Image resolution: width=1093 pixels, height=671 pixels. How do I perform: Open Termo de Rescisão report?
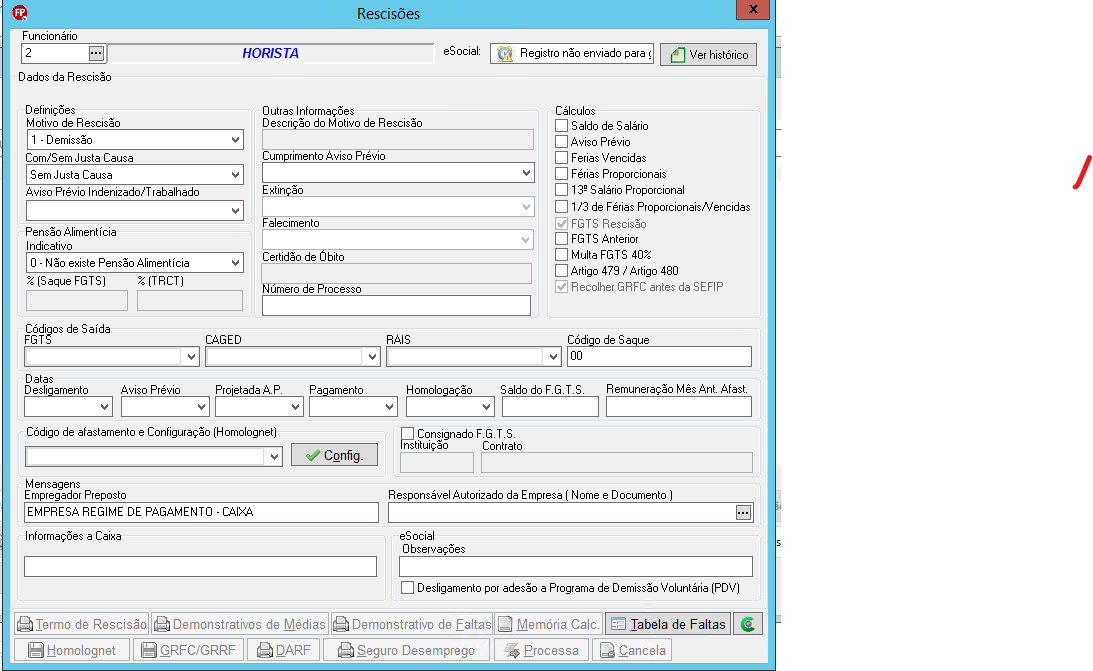82,624
